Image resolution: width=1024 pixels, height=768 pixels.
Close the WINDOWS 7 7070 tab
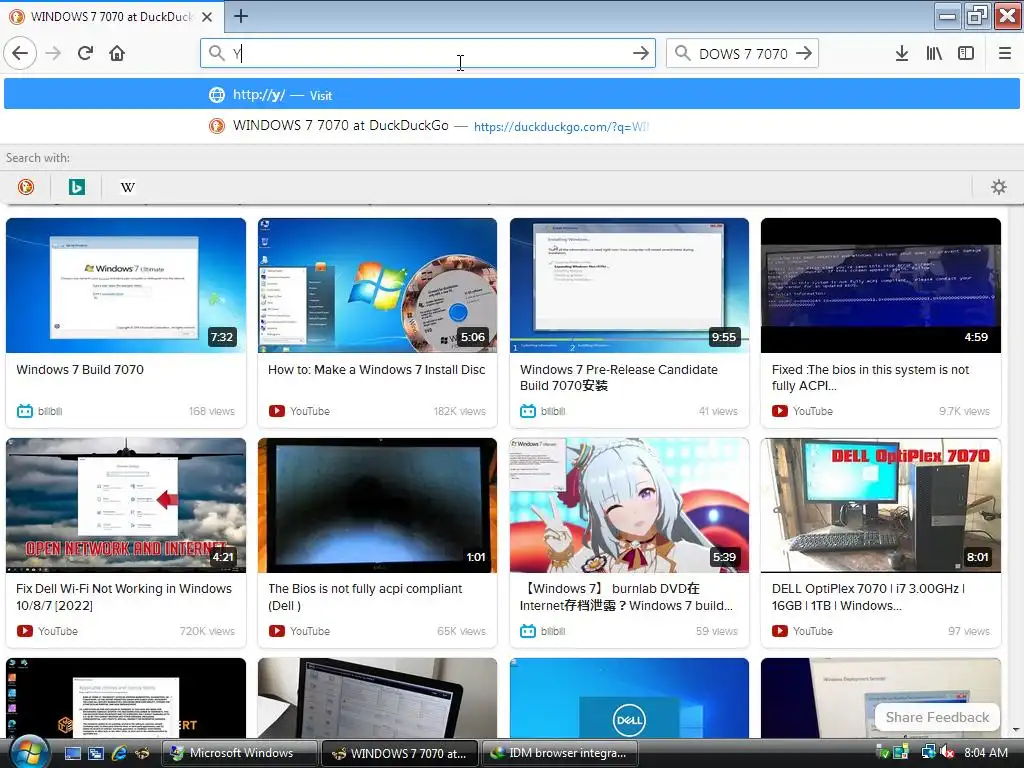click(206, 16)
